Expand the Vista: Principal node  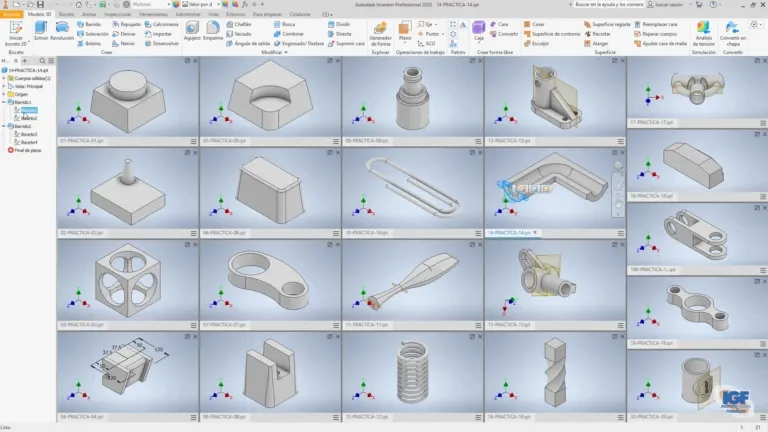(4, 86)
